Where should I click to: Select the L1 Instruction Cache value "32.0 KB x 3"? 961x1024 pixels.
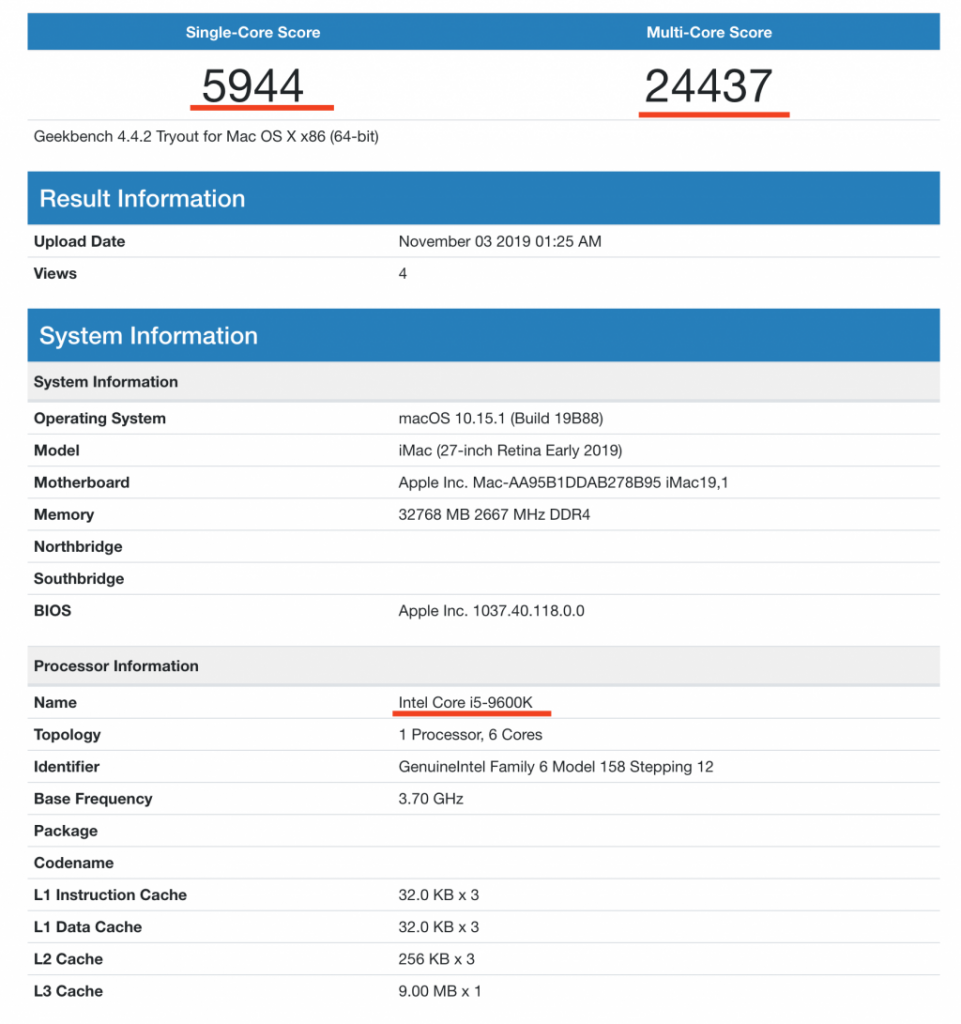tap(439, 895)
